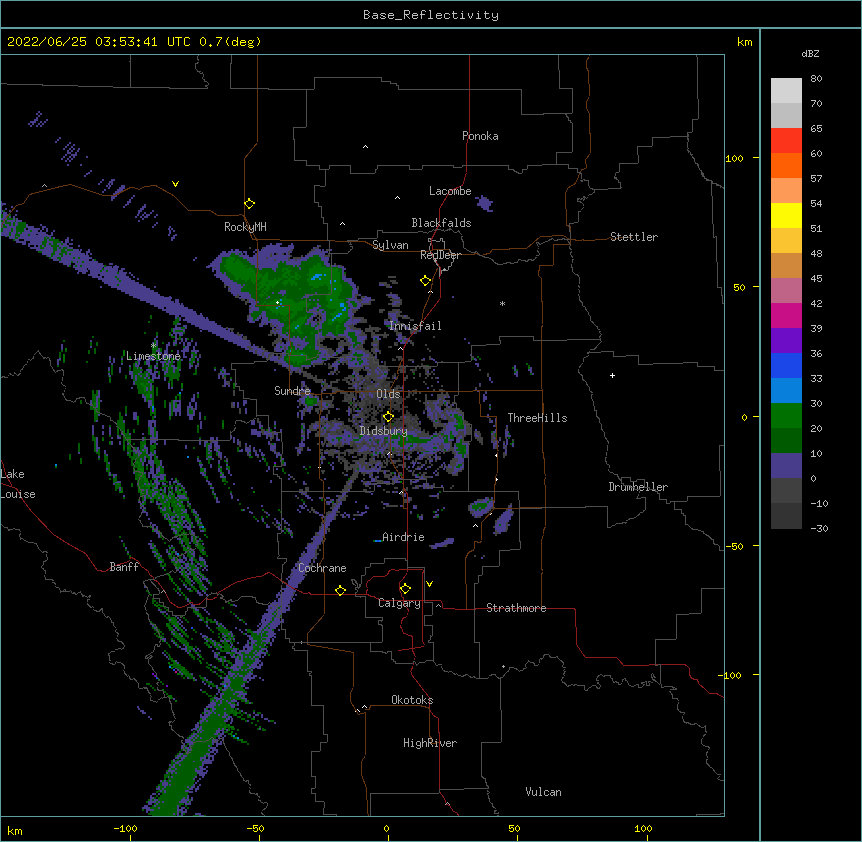The width and height of the screenshot is (862, 842).
Task: Click the Okotoks town label
Action: (x=412, y=700)
